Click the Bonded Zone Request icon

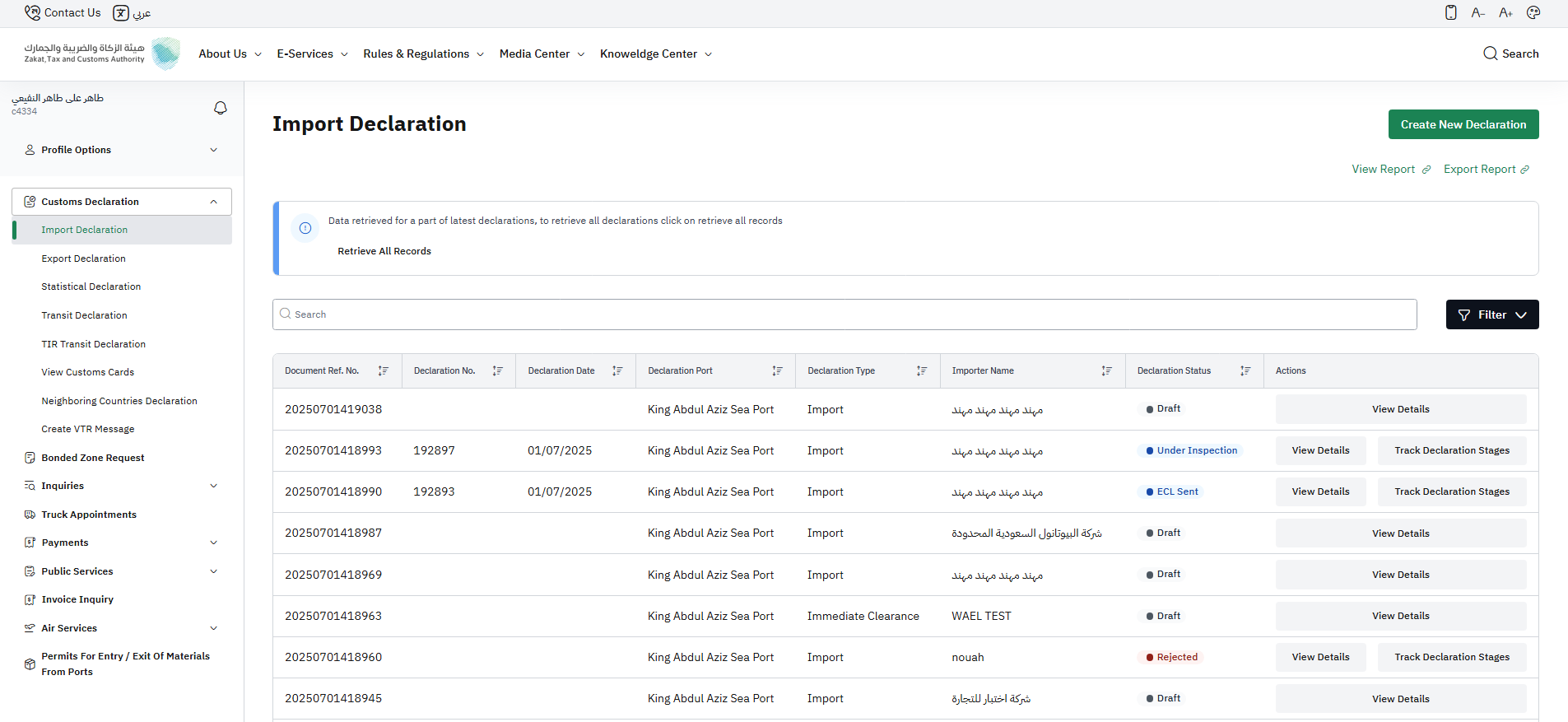(30, 458)
